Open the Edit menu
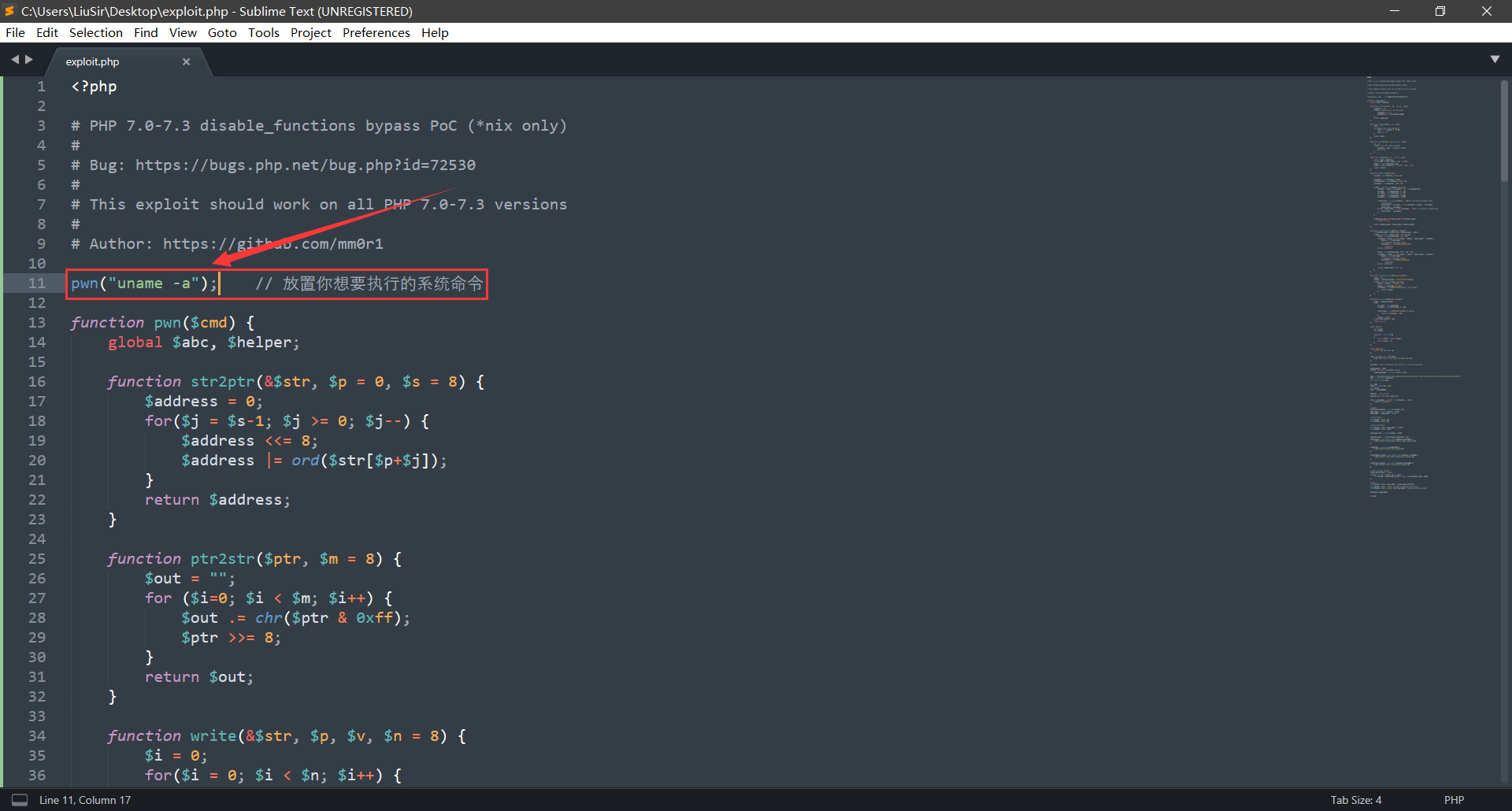This screenshot has height=811, width=1512. click(47, 32)
